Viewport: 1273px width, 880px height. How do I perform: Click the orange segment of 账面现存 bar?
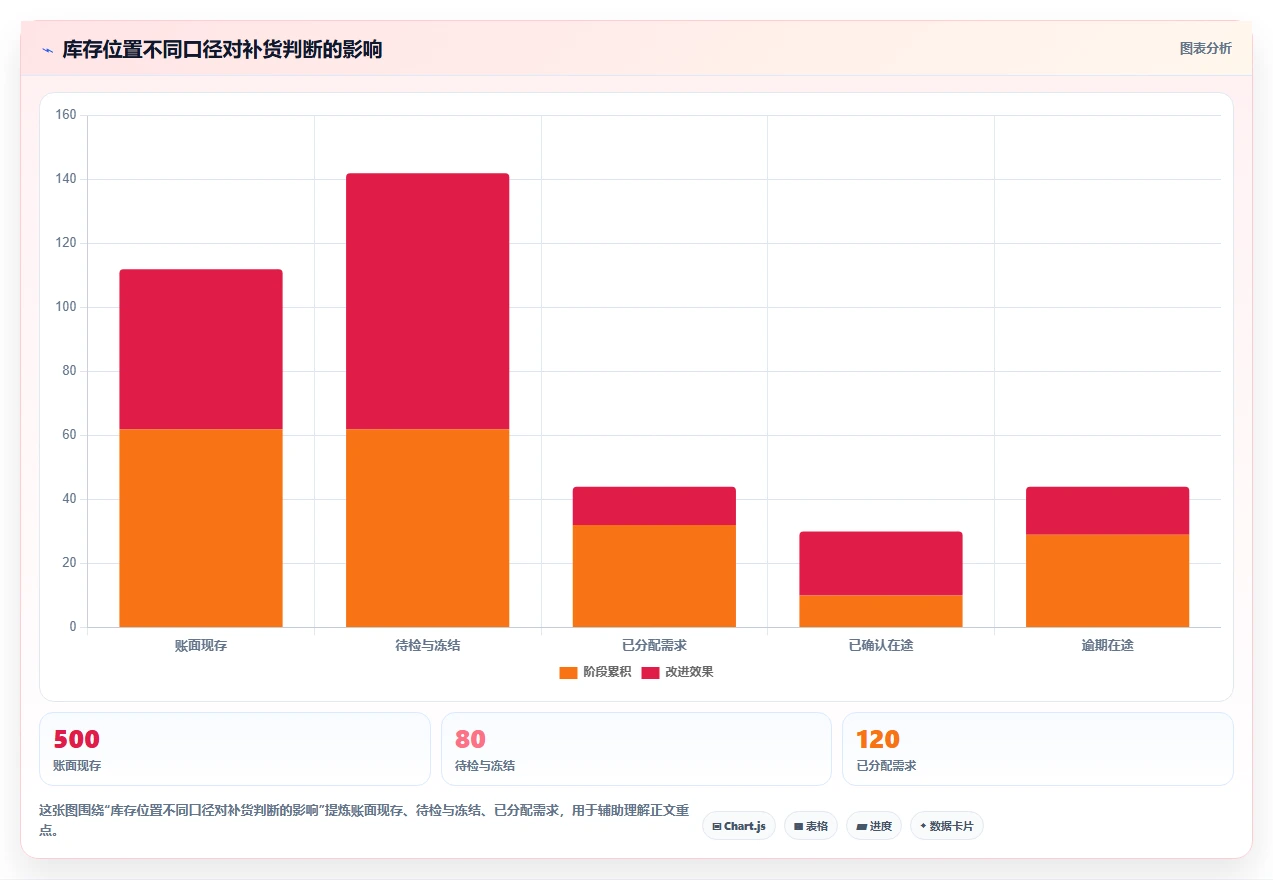(201, 528)
